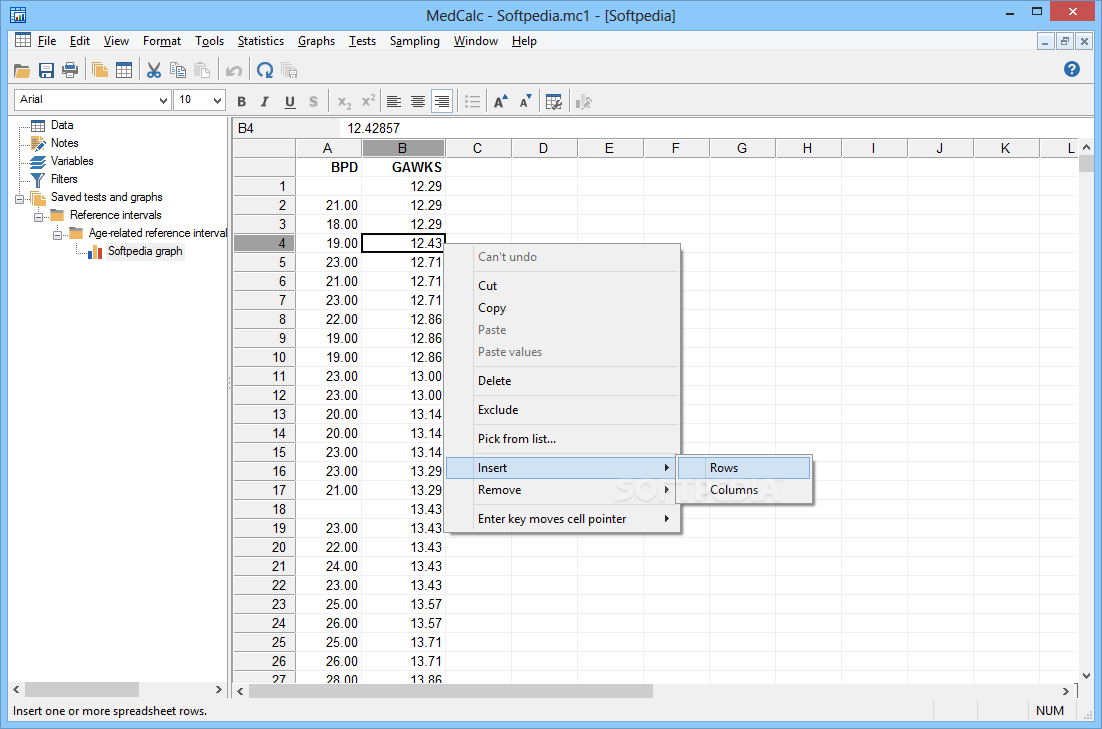The height and width of the screenshot is (729, 1102).
Task: Click the spreadsheet horizontal scrollbar right arrow
Action: [1065, 692]
